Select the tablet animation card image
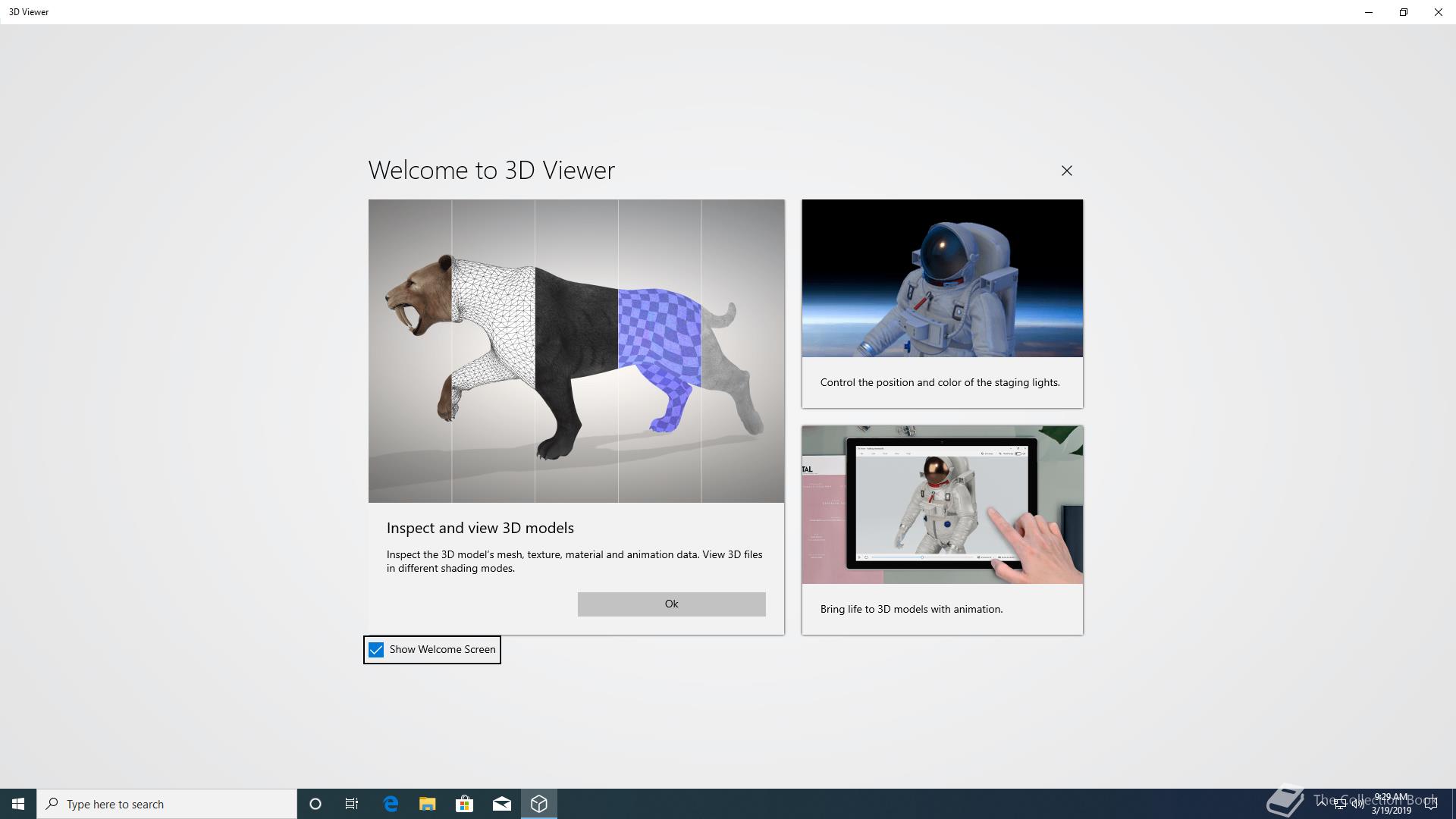 (x=943, y=505)
